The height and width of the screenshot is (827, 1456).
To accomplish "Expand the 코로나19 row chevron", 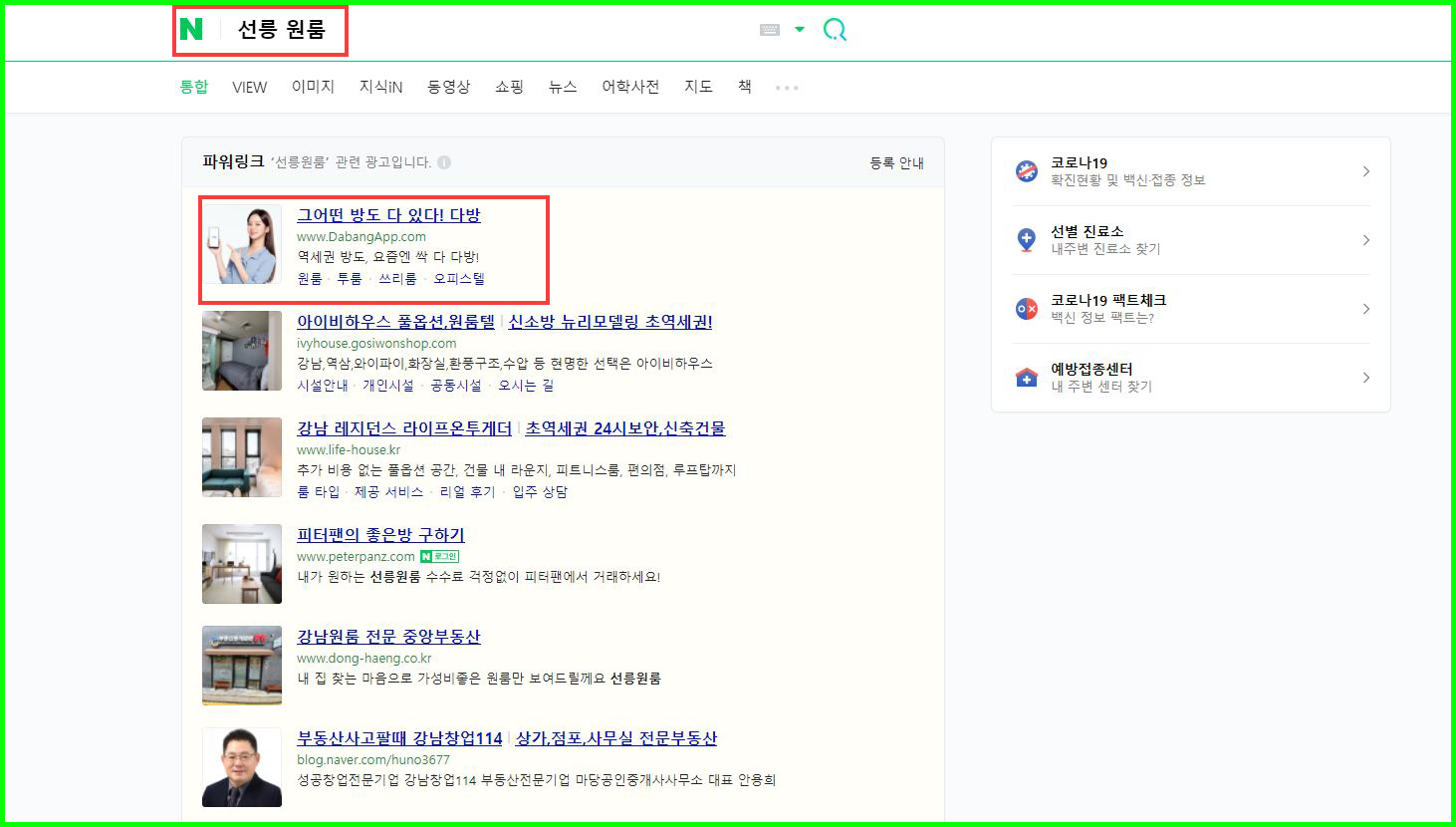I will click(x=1366, y=171).
